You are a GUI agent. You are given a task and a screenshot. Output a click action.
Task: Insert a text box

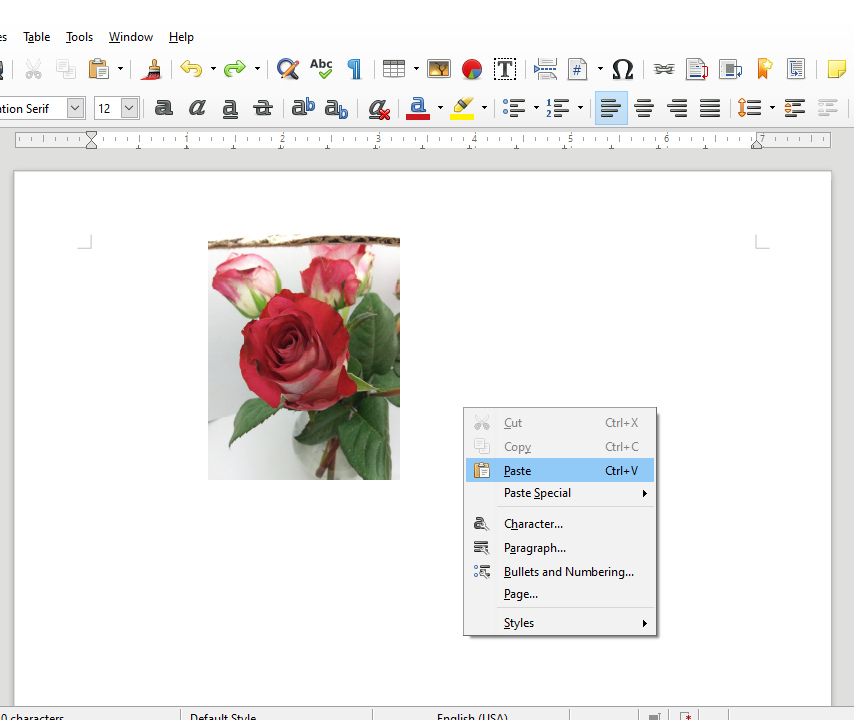pyautogui.click(x=505, y=69)
